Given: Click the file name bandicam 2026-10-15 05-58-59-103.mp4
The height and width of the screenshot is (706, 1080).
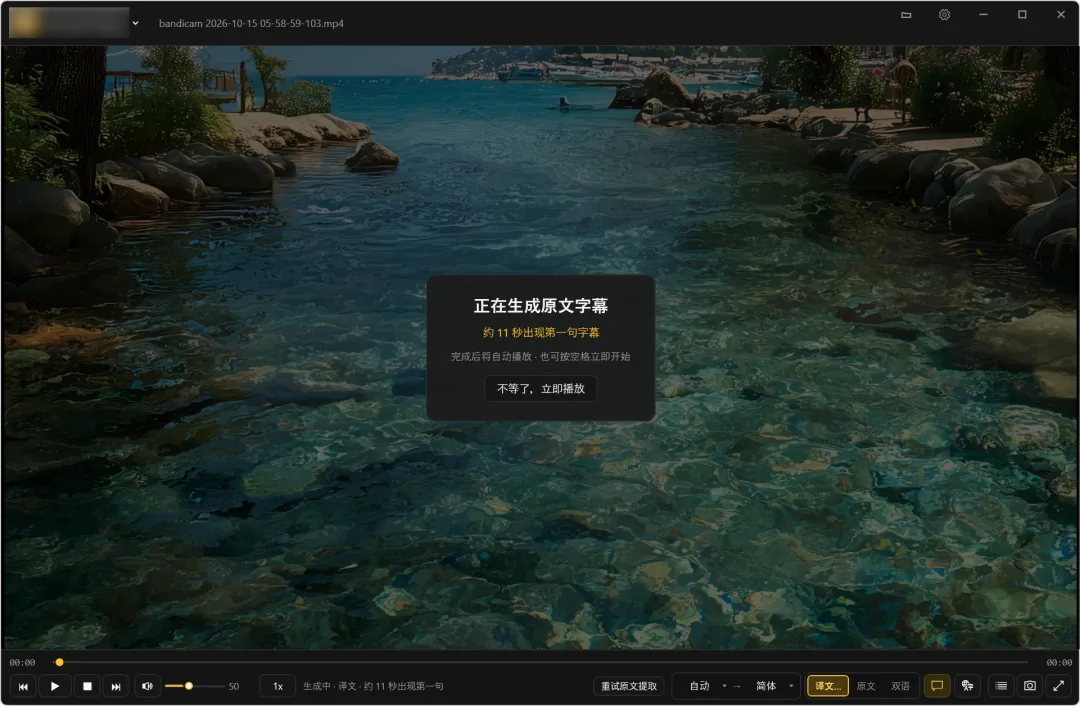Looking at the screenshot, I should click(251, 23).
